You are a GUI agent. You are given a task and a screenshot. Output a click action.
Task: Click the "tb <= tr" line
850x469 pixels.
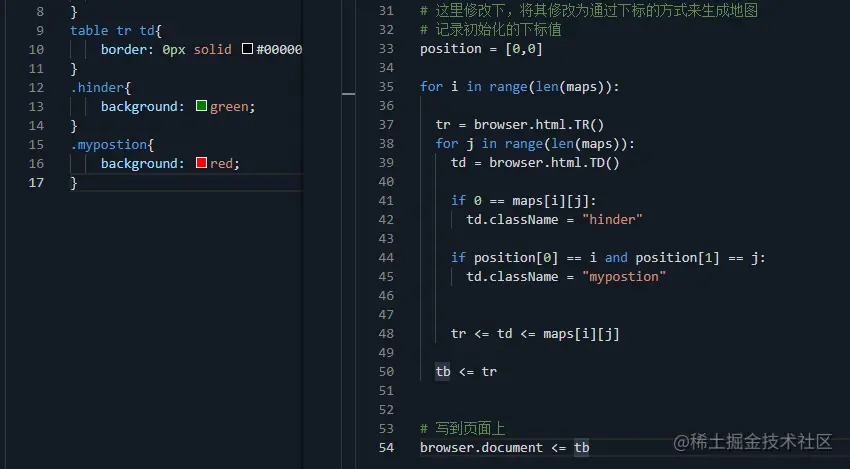tap(466, 371)
